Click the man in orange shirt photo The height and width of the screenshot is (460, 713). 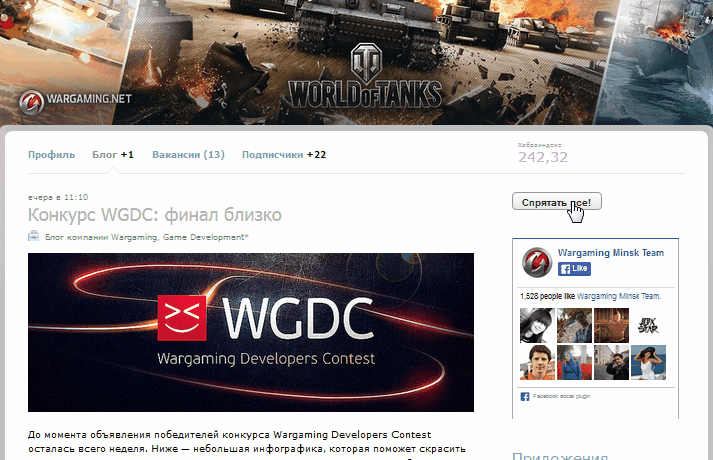pos(537,362)
